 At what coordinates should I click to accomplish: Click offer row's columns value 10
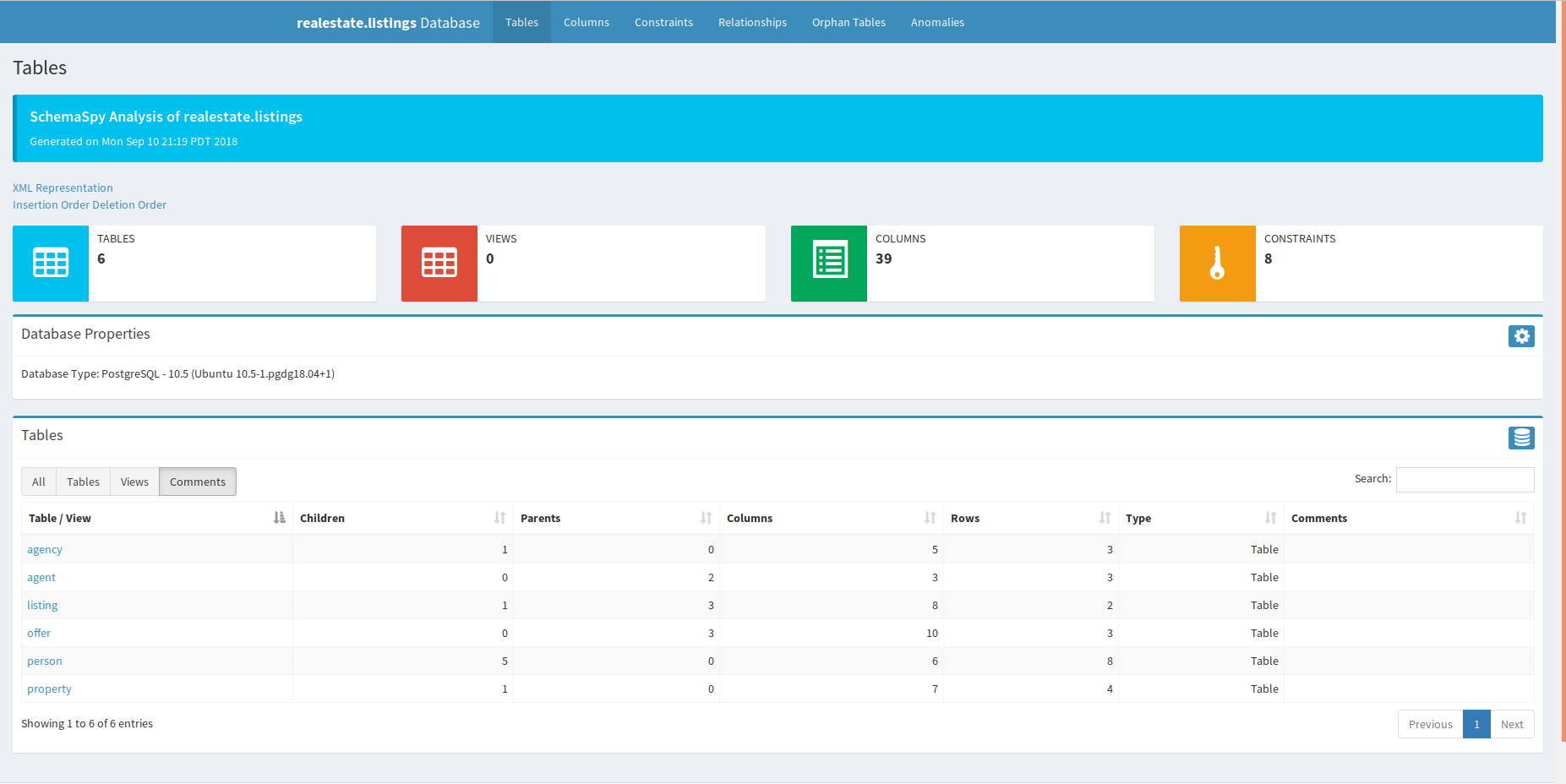(932, 633)
